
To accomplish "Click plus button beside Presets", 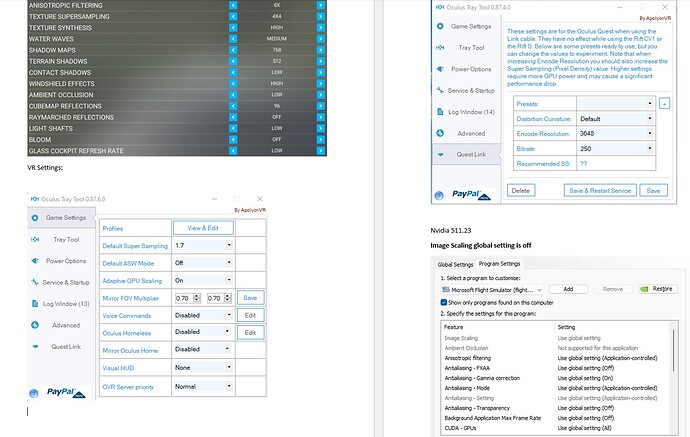I will (x=664, y=104).
